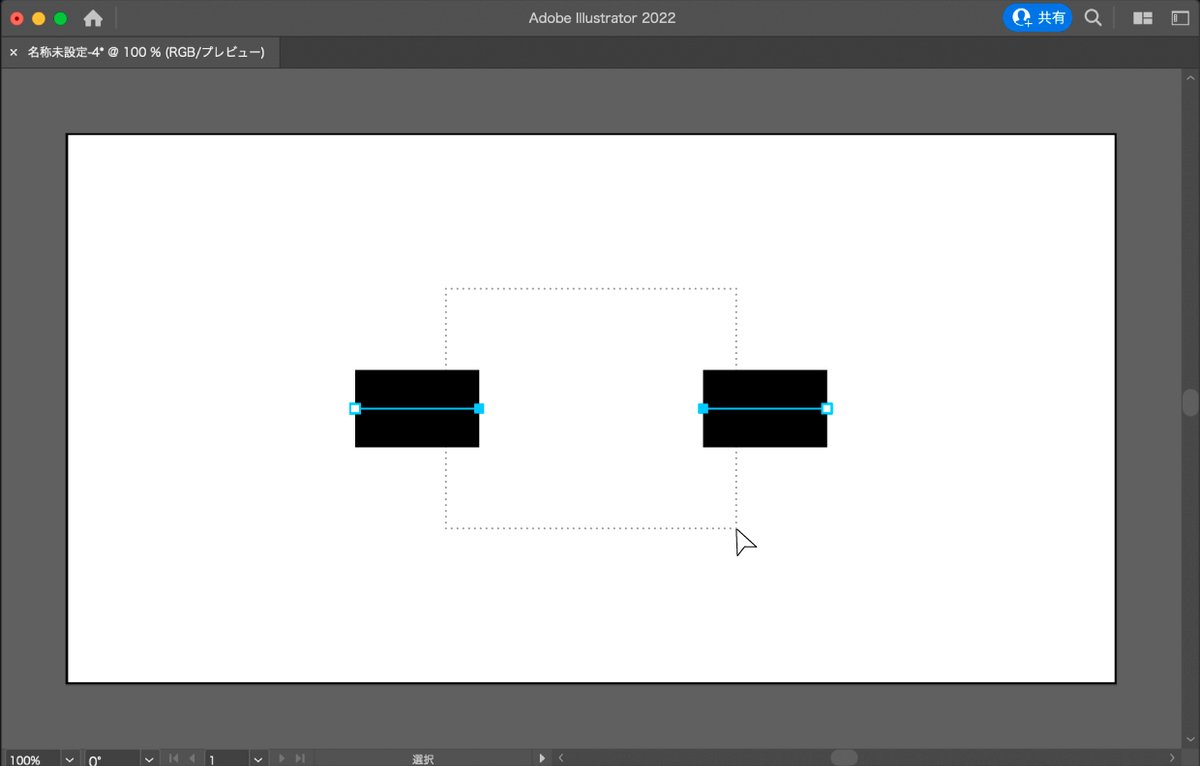Click the horizontal scrollbar right arrow

[1172, 758]
